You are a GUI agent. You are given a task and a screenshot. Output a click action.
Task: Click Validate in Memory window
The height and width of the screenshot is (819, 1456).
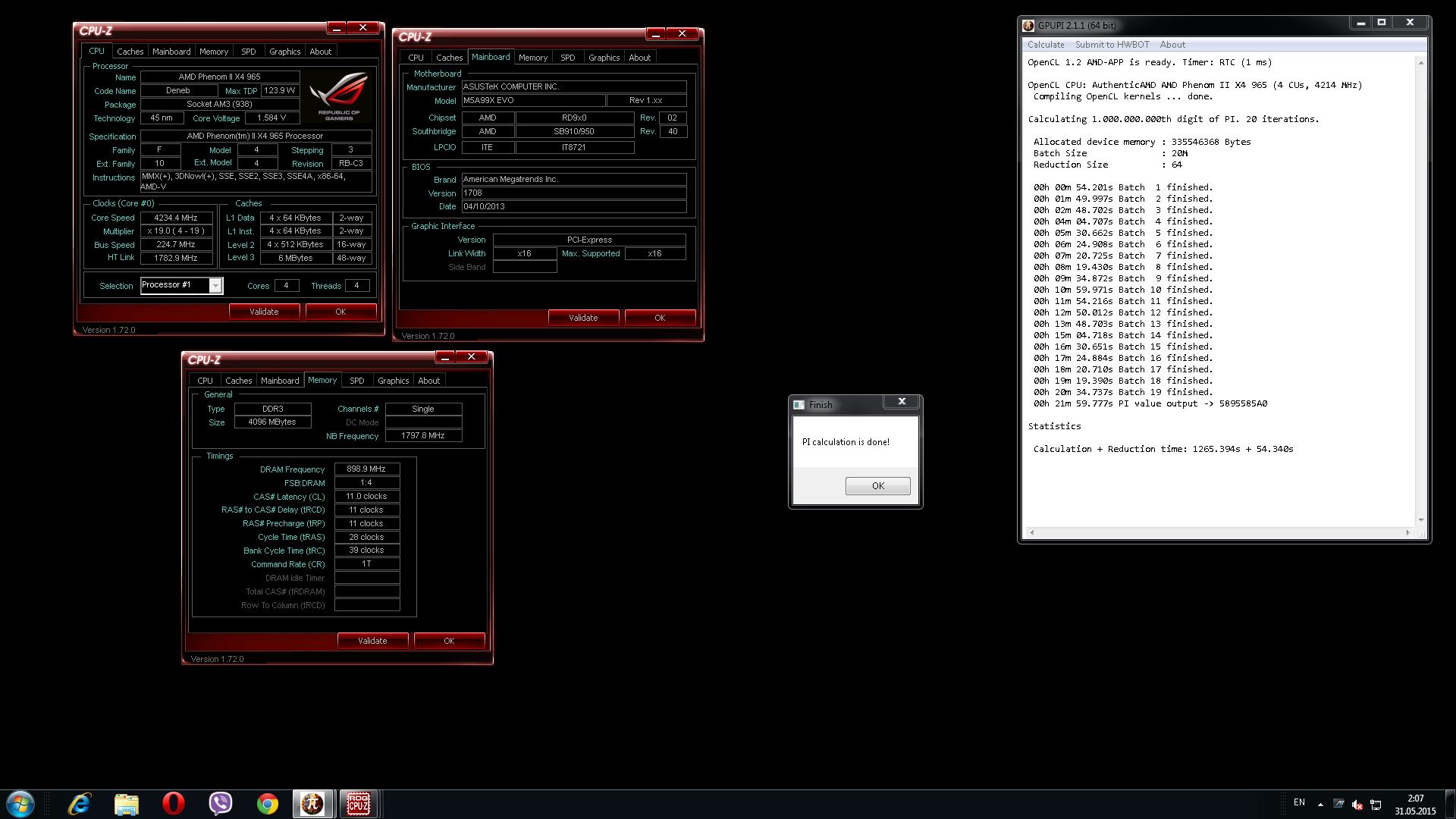(372, 641)
